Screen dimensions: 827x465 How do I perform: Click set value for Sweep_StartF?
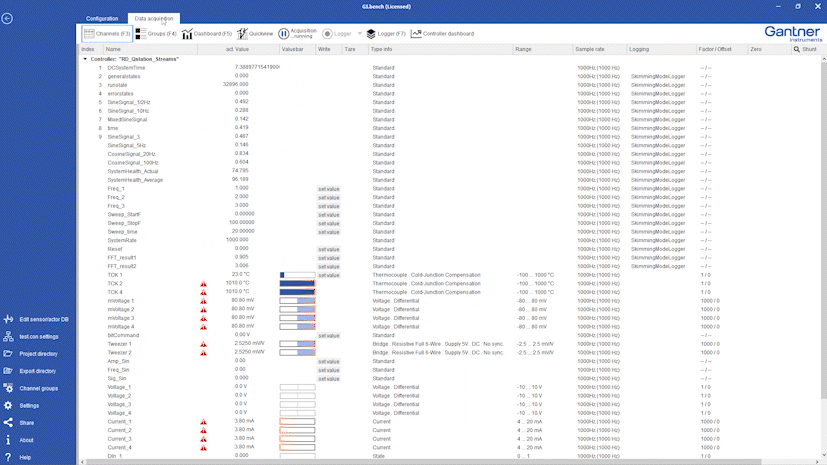click(x=329, y=215)
